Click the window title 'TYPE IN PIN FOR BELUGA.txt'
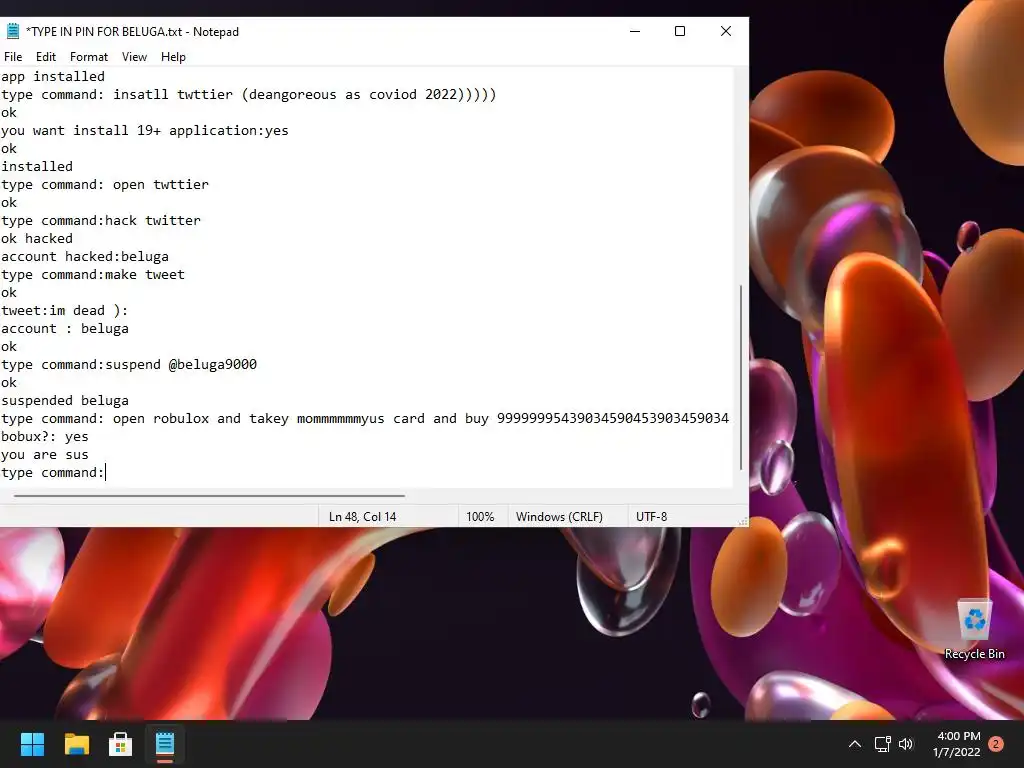Screen dimensions: 1024x768 click(106, 32)
